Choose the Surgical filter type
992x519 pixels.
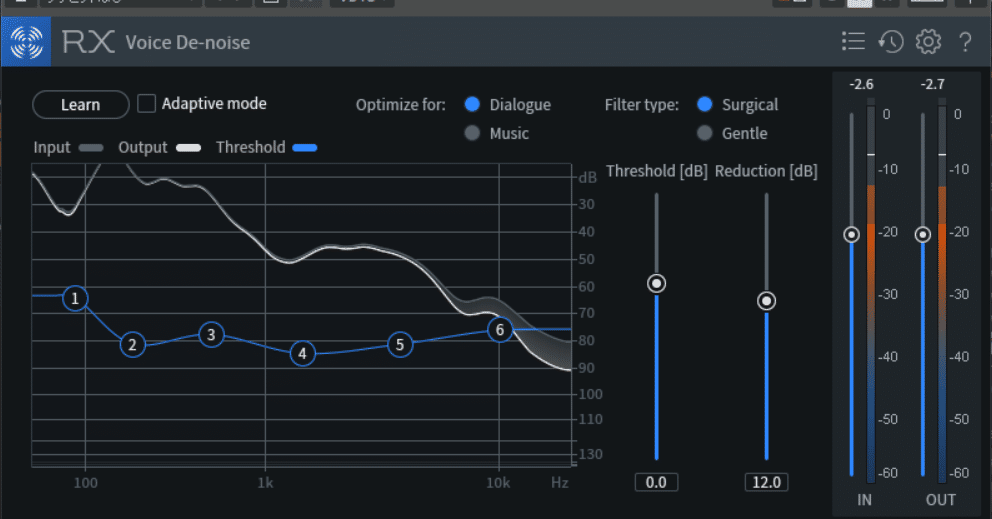(x=705, y=104)
